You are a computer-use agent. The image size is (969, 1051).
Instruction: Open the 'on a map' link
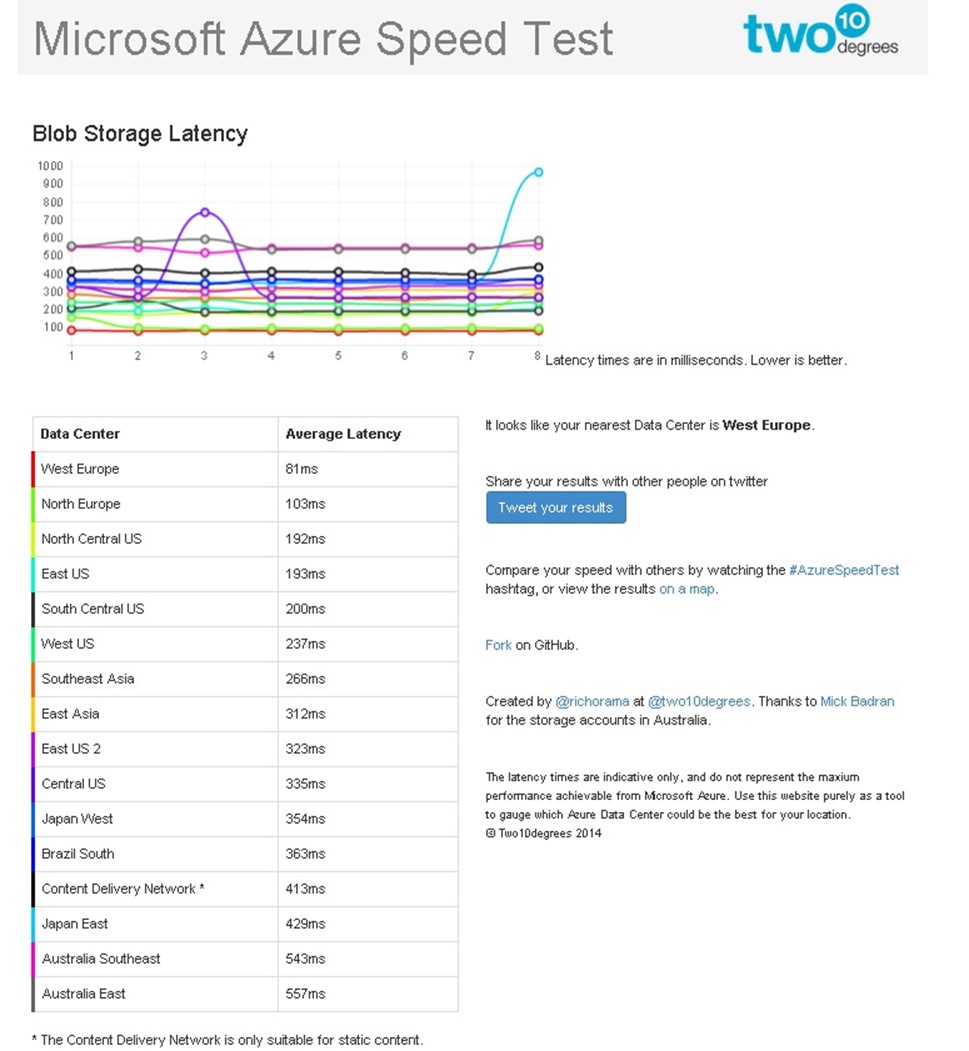pos(687,589)
